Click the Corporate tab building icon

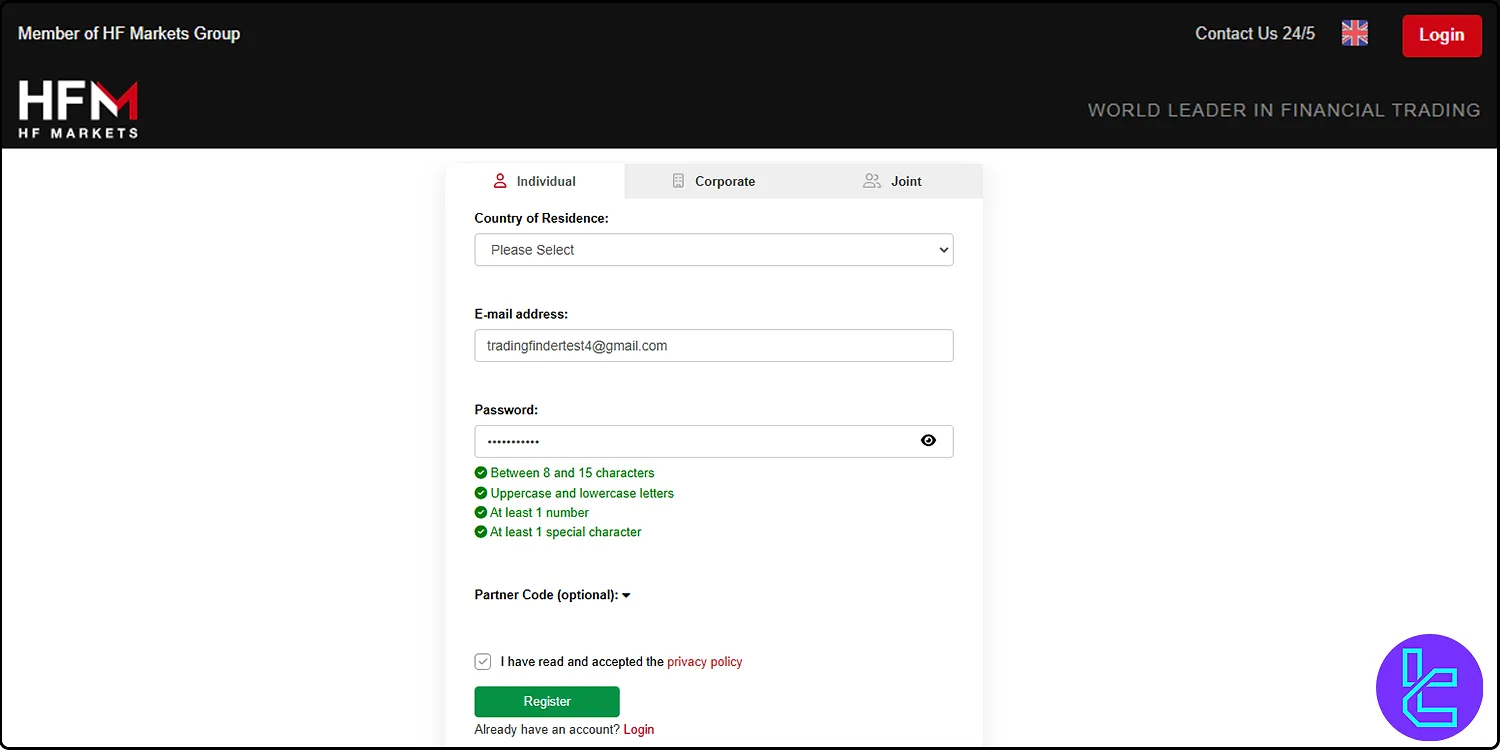click(x=678, y=181)
